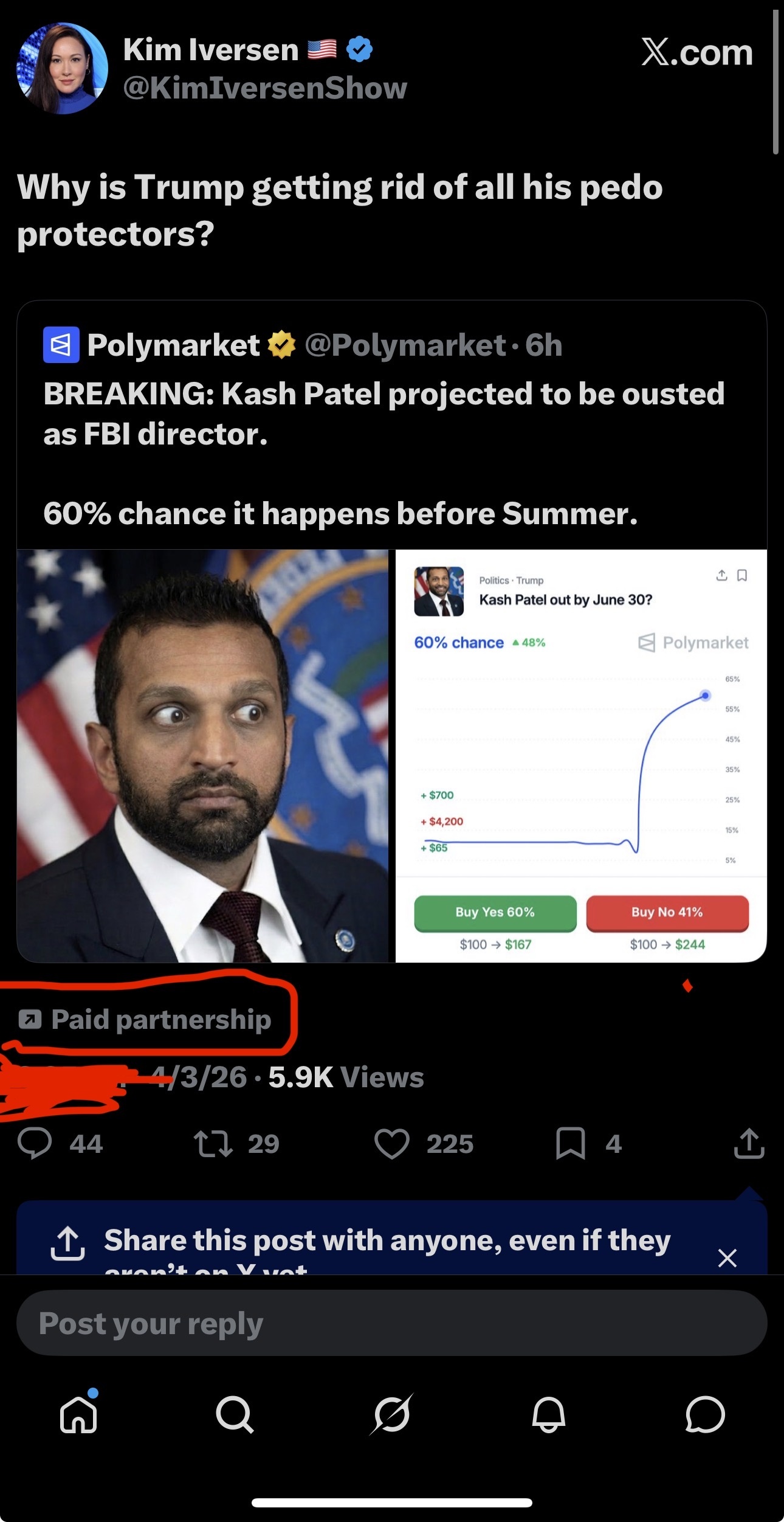Dismiss the share post banner
Image resolution: width=784 pixels, height=1522 pixels.
coord(727,1257)
